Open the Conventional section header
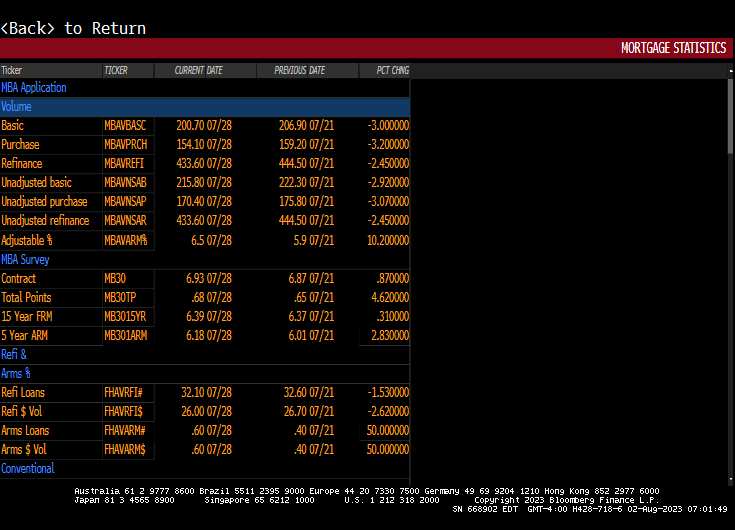The width and height of the screenshot is (735, 530). tap(28, 468)
